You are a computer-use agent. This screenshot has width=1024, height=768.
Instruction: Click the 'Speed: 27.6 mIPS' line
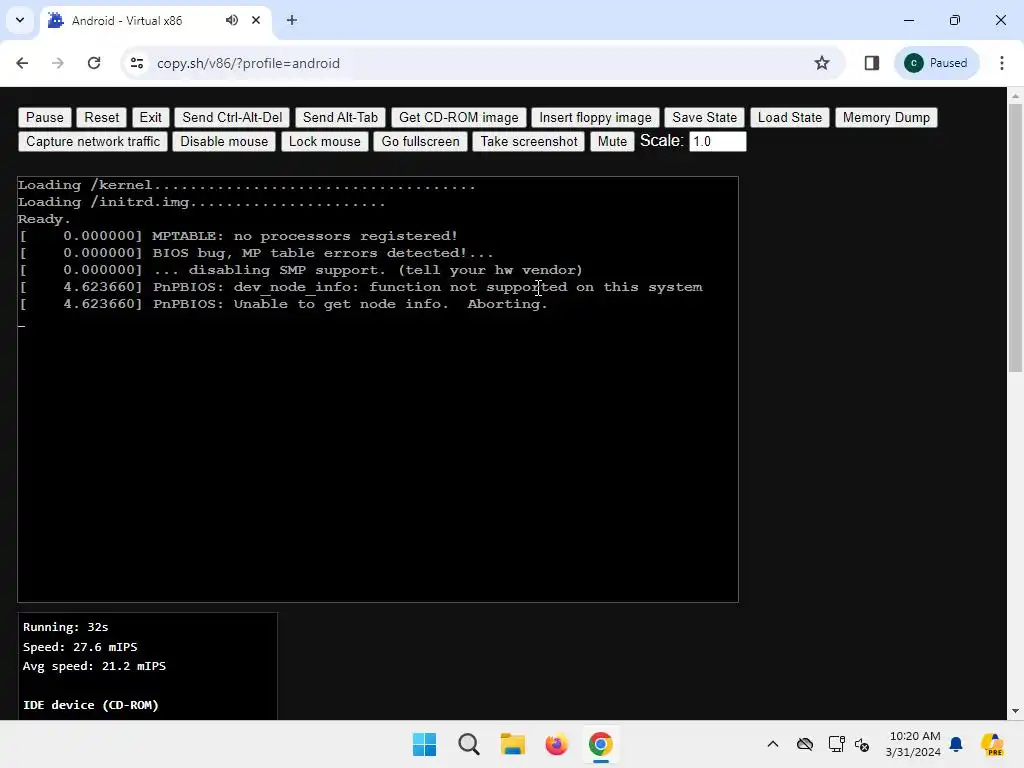pyautogui.click(x=80, y=647)
